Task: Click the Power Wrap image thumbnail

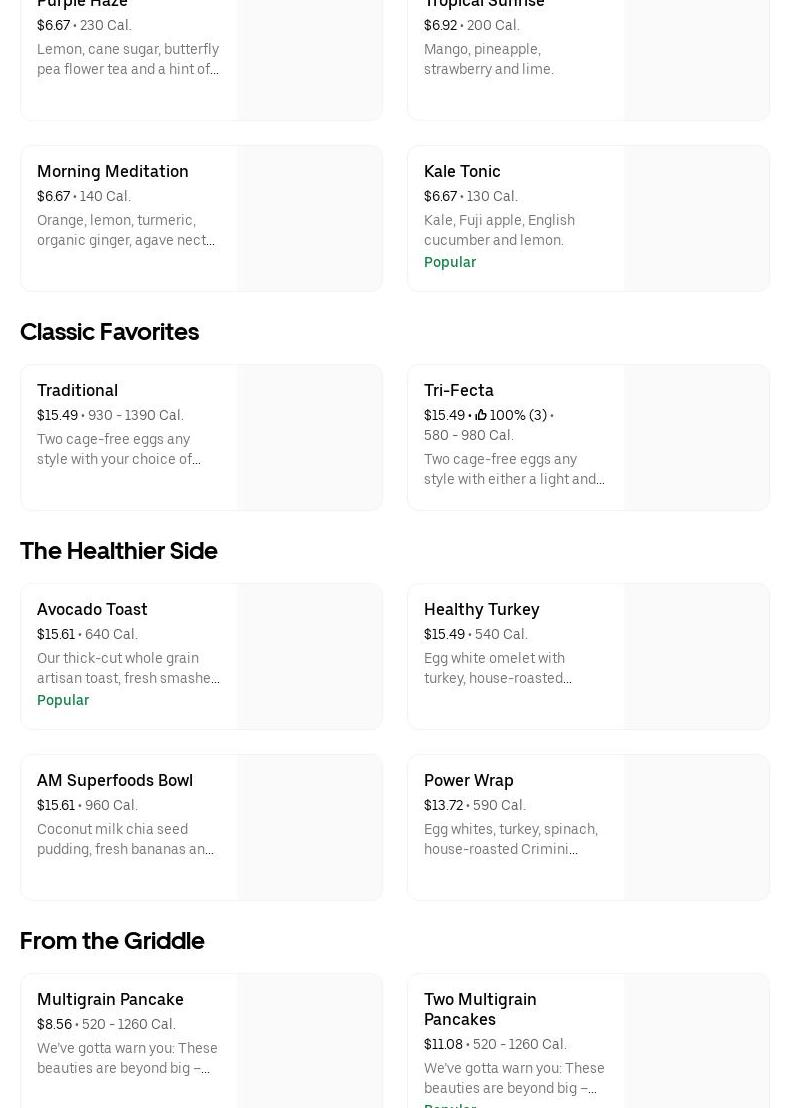Action: 696,827
